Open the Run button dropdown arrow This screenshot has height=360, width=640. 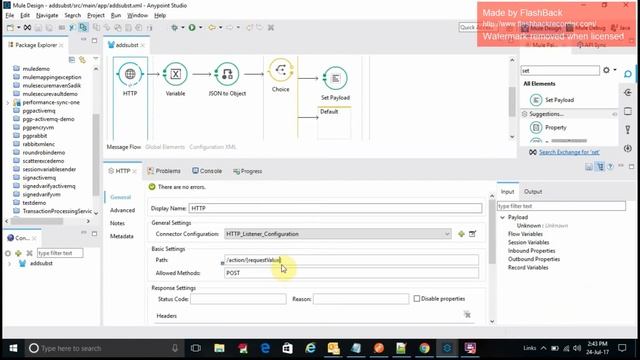click(200, 27)
